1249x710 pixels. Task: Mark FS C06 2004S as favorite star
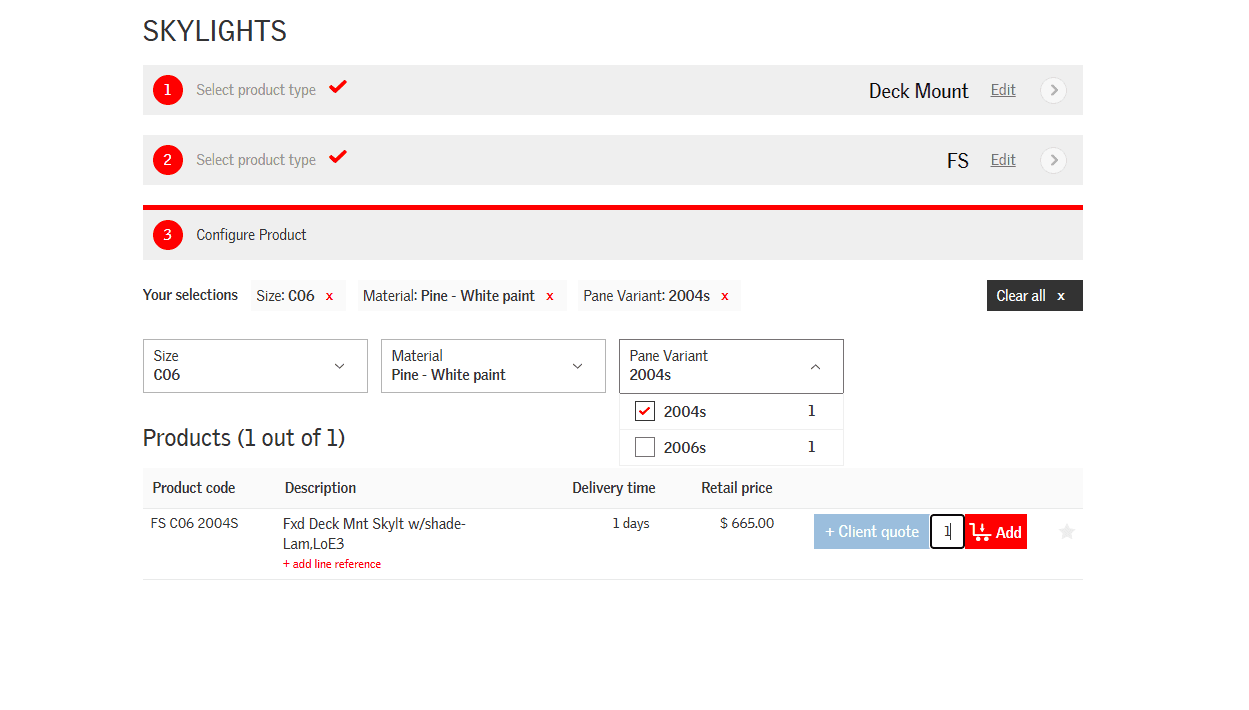click(x=1067, y=532)
